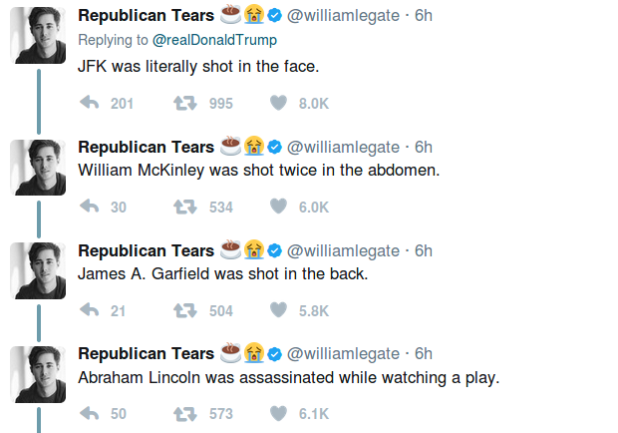This screenshot has height=433, width=618.
Task: Click the profile photo beside the JFK tweet
Action: pos(38,35)
